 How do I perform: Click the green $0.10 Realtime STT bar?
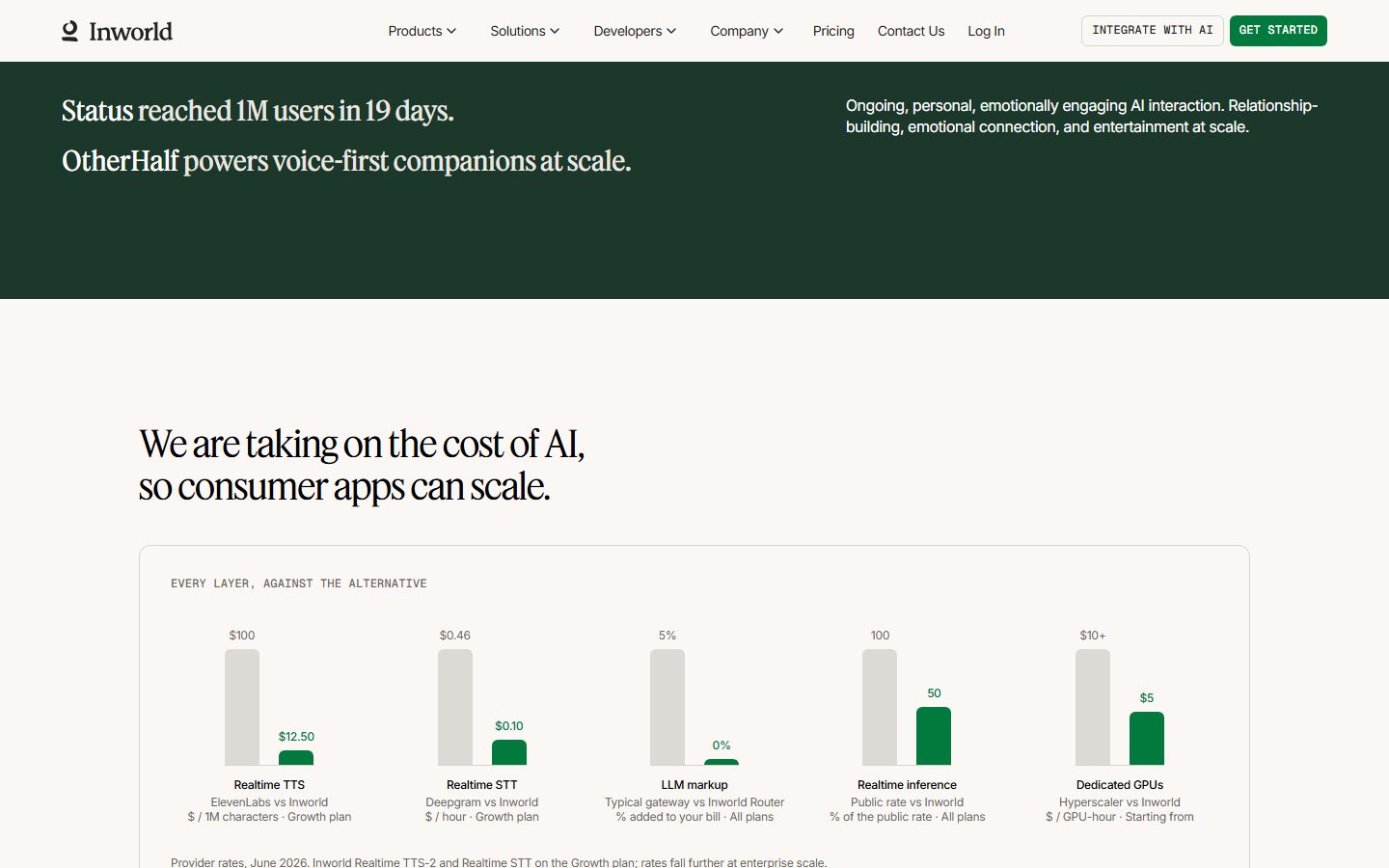tap(509, 752)
